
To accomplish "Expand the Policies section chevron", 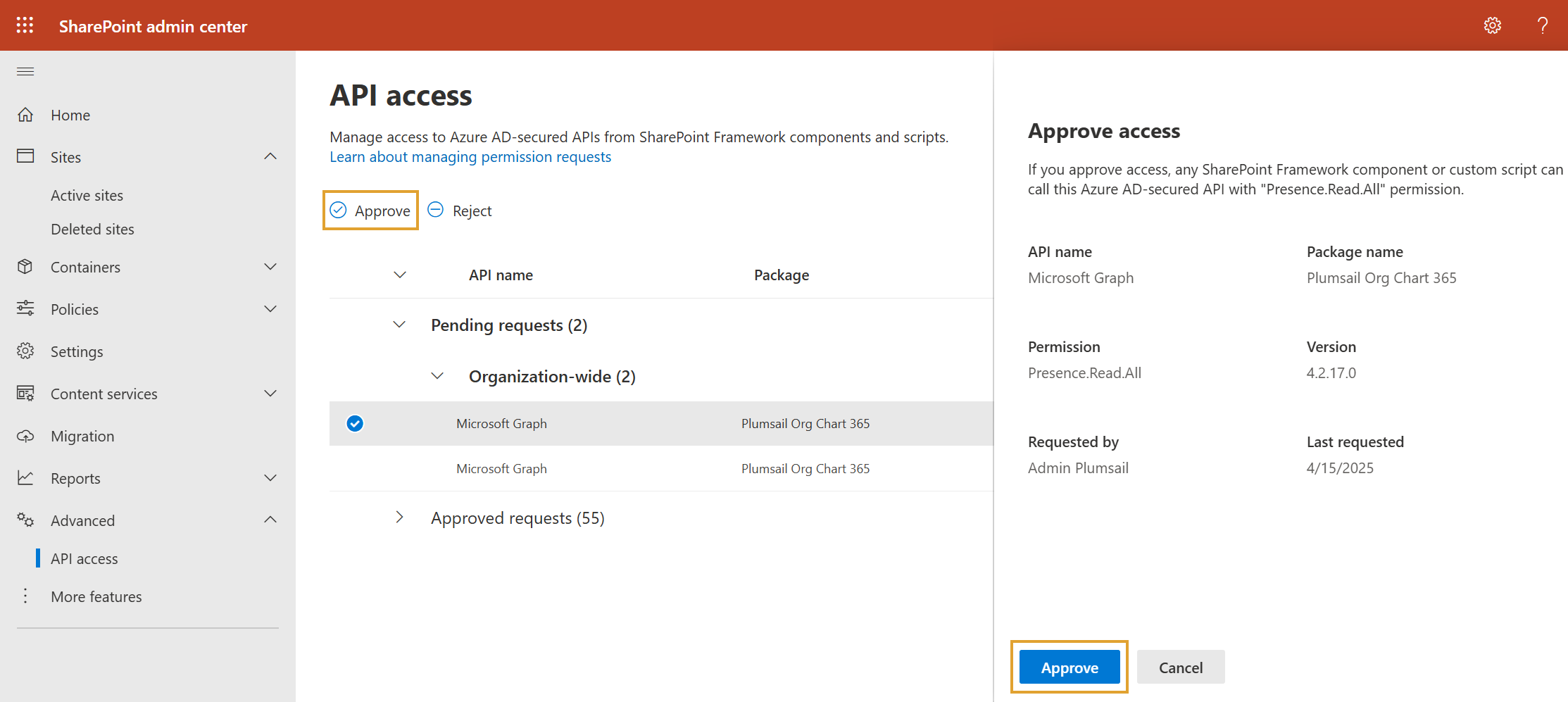I will [x=270, y=308].
